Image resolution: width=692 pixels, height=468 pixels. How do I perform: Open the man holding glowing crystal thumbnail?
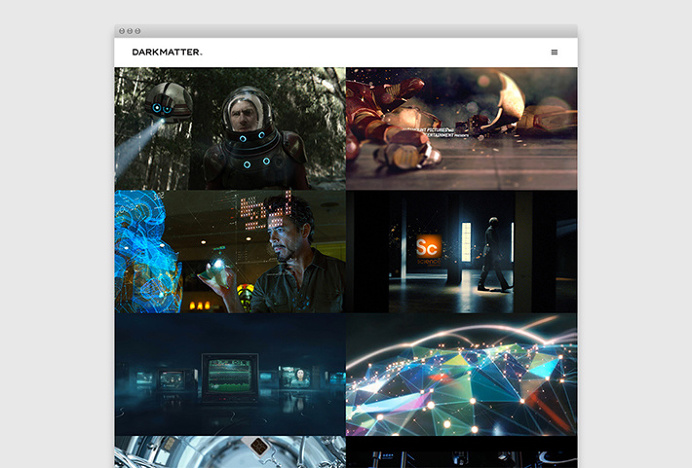[x=230, y=252]
